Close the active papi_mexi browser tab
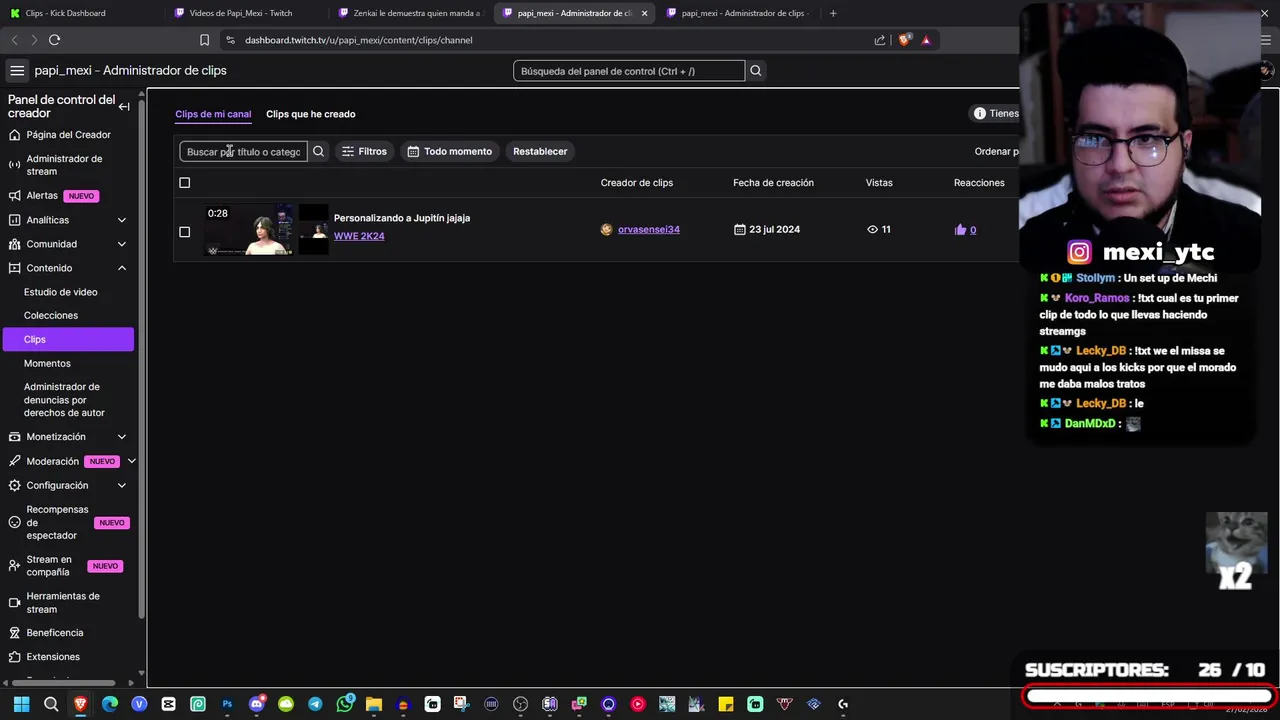 [644, 13]
